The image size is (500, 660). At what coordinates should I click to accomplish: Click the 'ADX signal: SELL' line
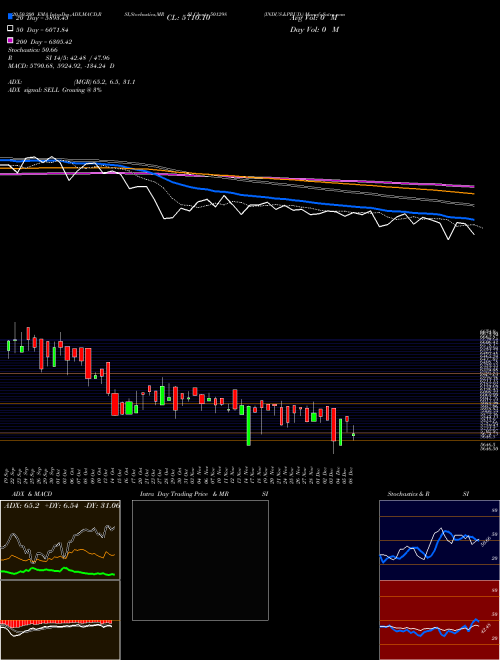click(x=55, y=90)
